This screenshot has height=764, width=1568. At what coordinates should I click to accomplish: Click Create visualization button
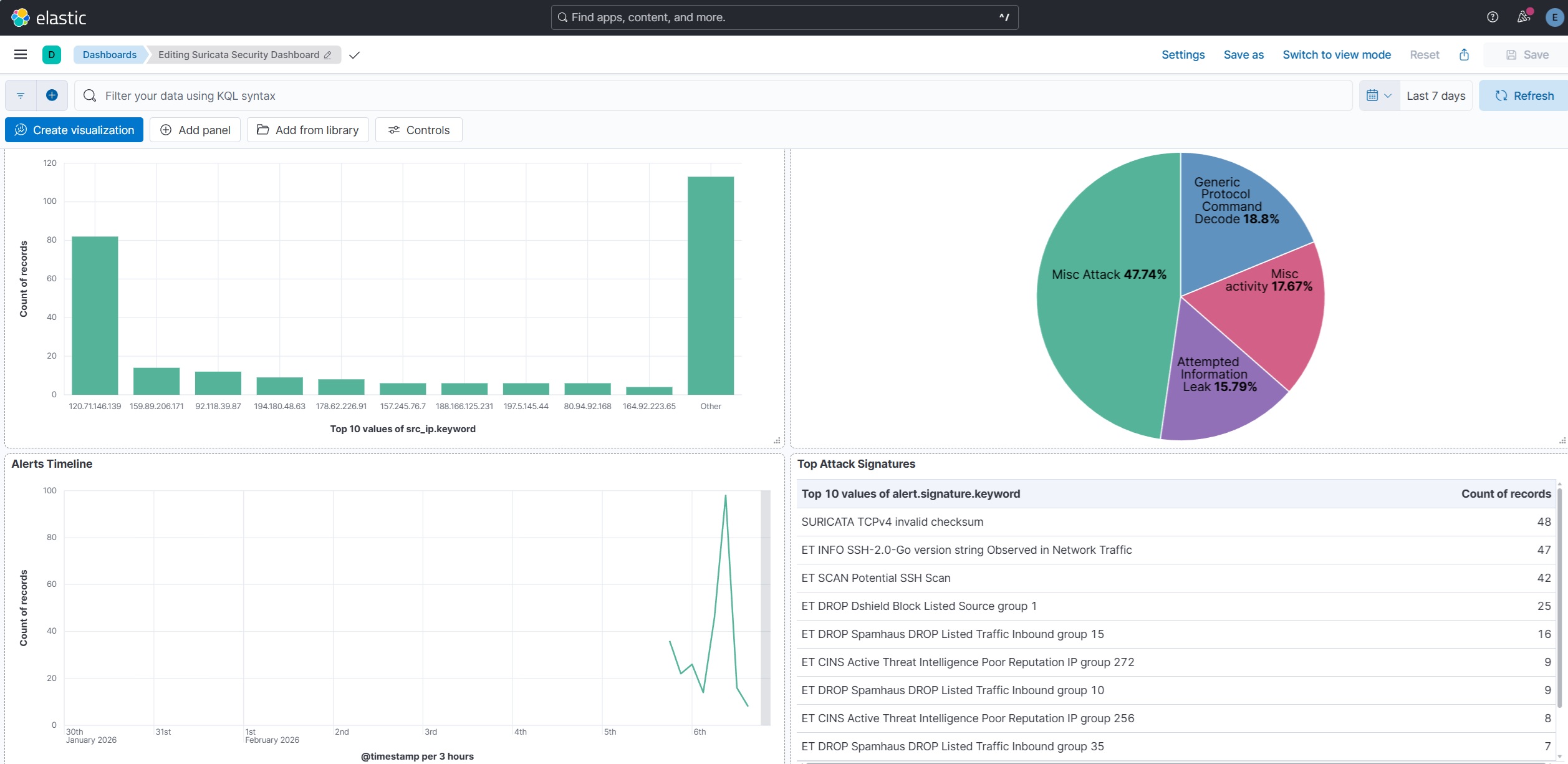[74, 130]
